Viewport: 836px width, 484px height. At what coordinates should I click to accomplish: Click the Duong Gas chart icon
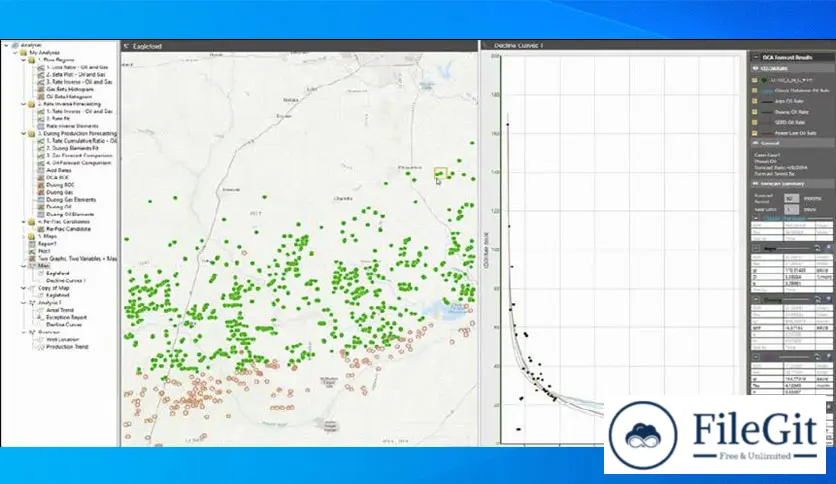(x=41, y=192)
